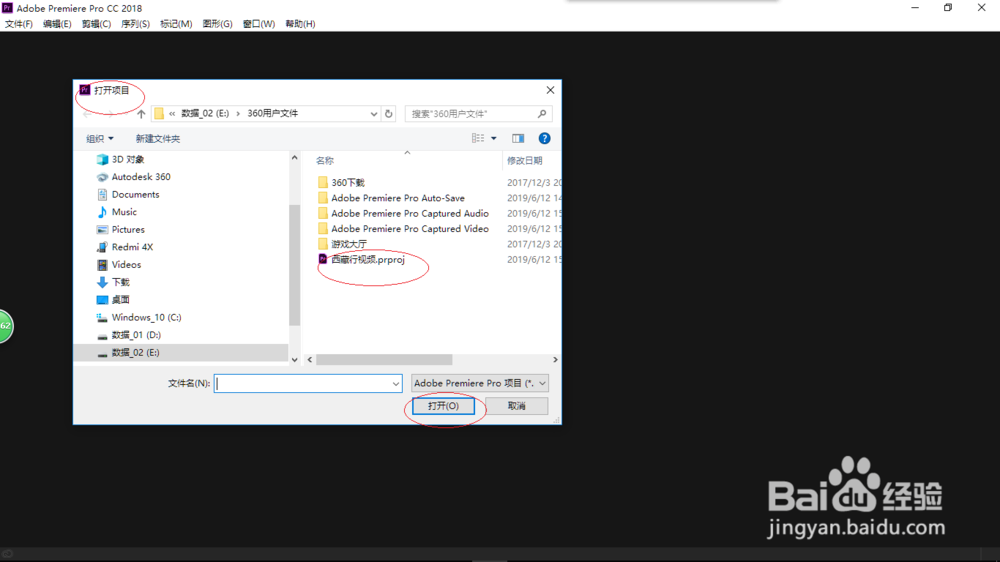Sort files by 修改日期 column header
1000x562 pixels.
524,161
